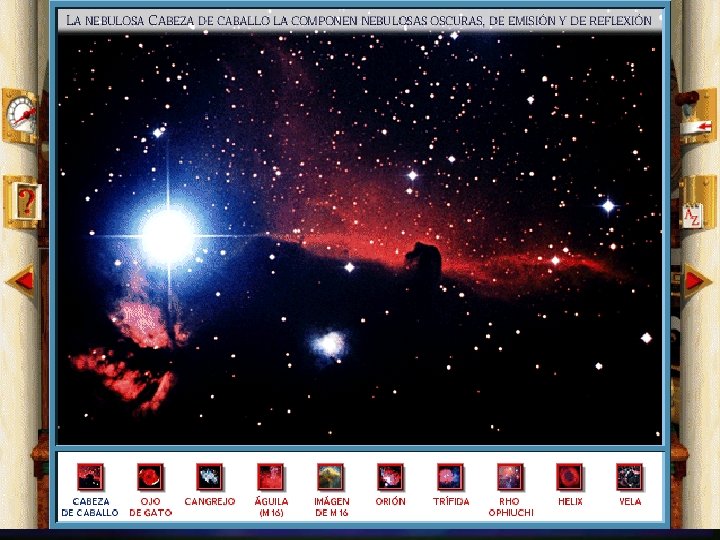Click the 'Vela' label text
Screen dimensions: 720x540
(x=630, y=502)
